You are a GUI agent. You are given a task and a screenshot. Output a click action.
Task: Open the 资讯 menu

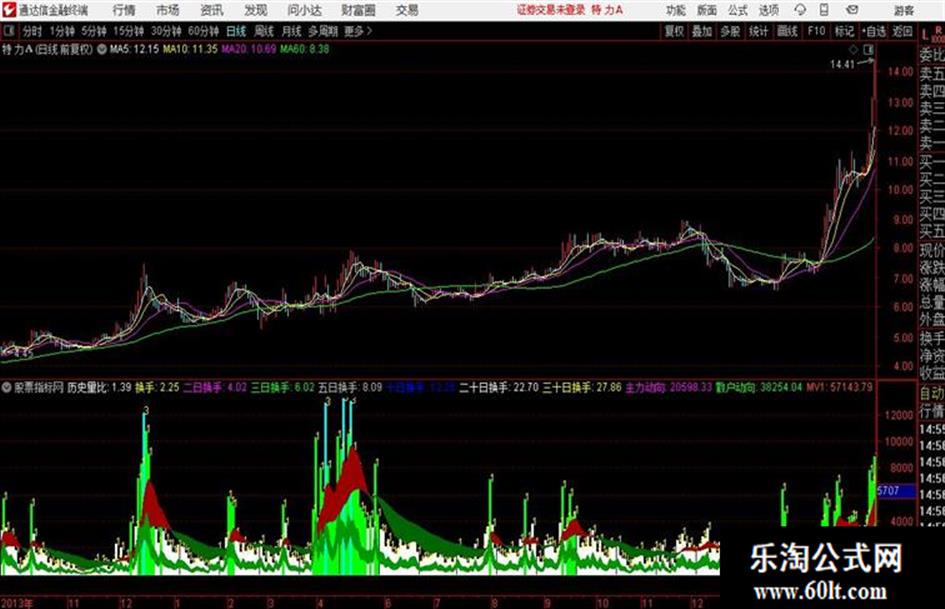pos(212,10)
